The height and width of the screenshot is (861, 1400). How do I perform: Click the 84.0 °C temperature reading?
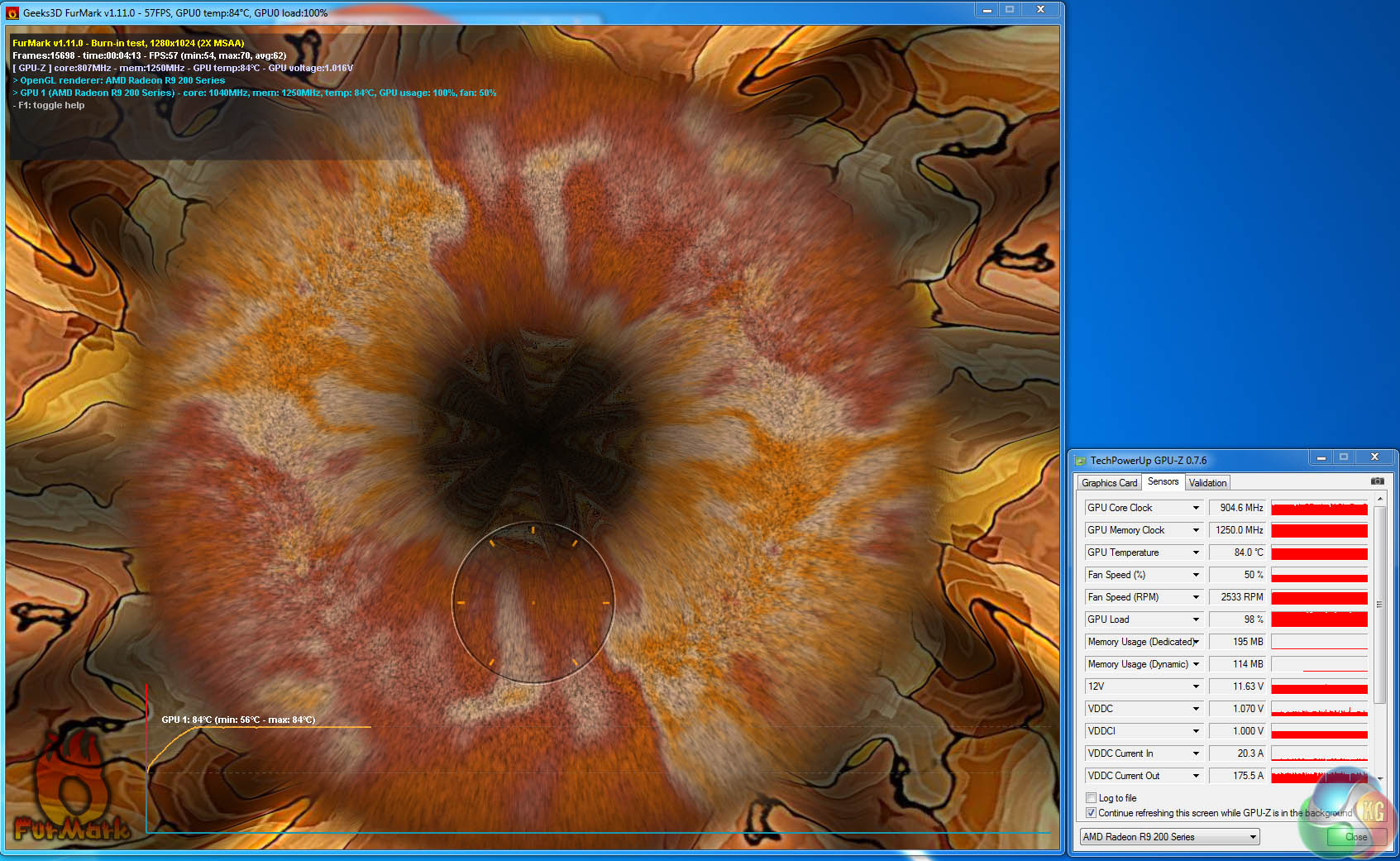(1237, 552)
